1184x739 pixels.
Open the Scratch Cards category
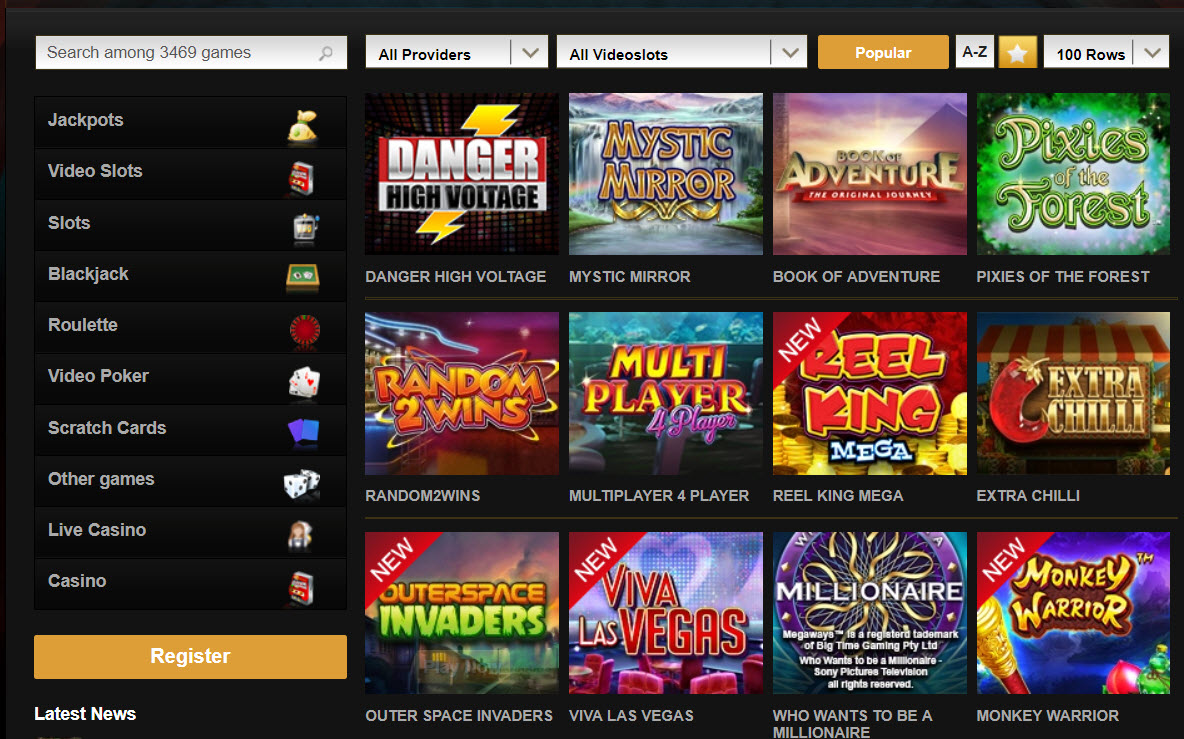tap(190, 429)
